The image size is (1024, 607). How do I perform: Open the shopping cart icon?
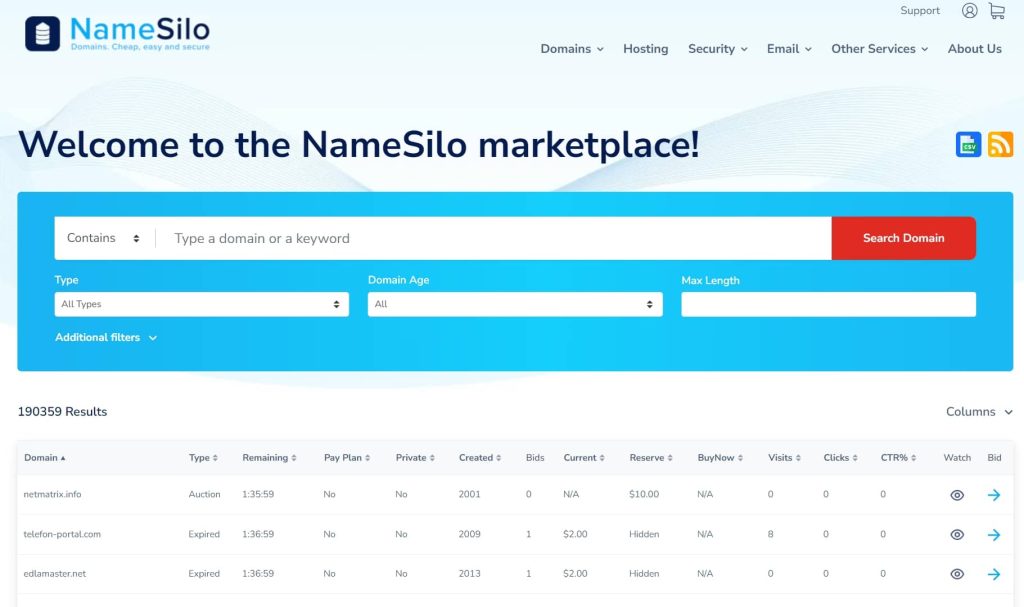click(997, 11)
